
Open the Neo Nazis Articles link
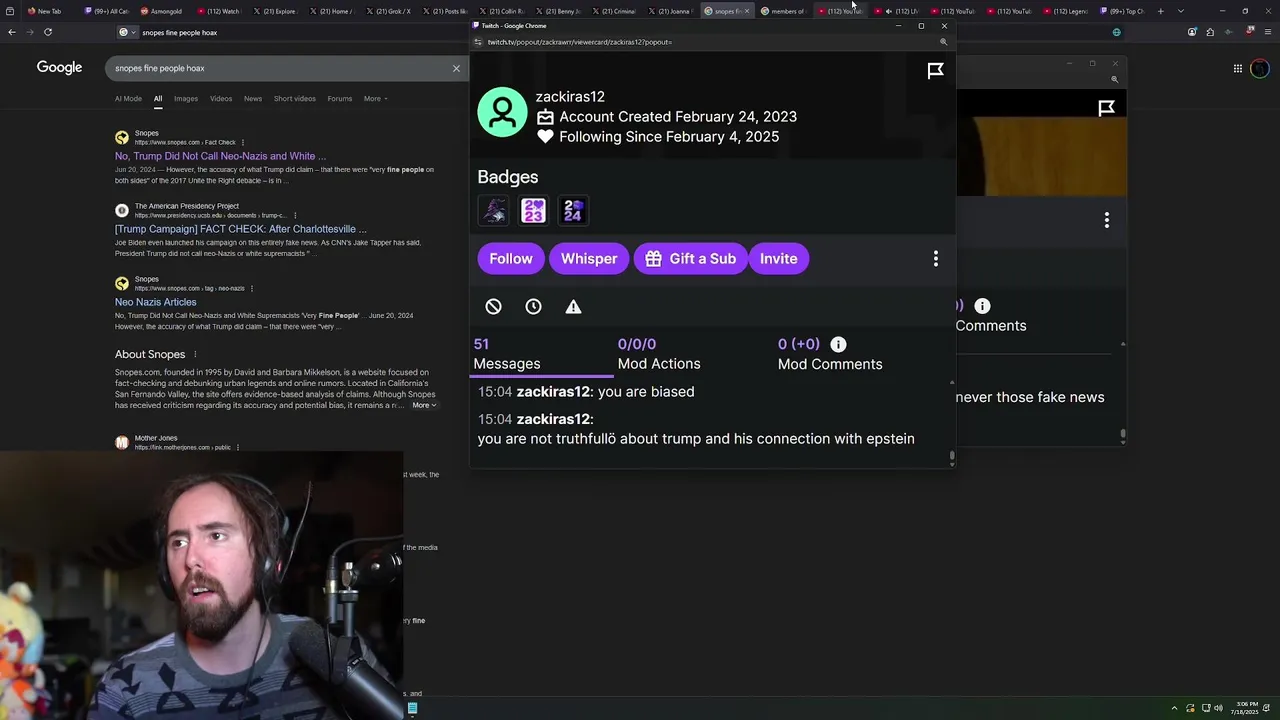tap(155, 302)
